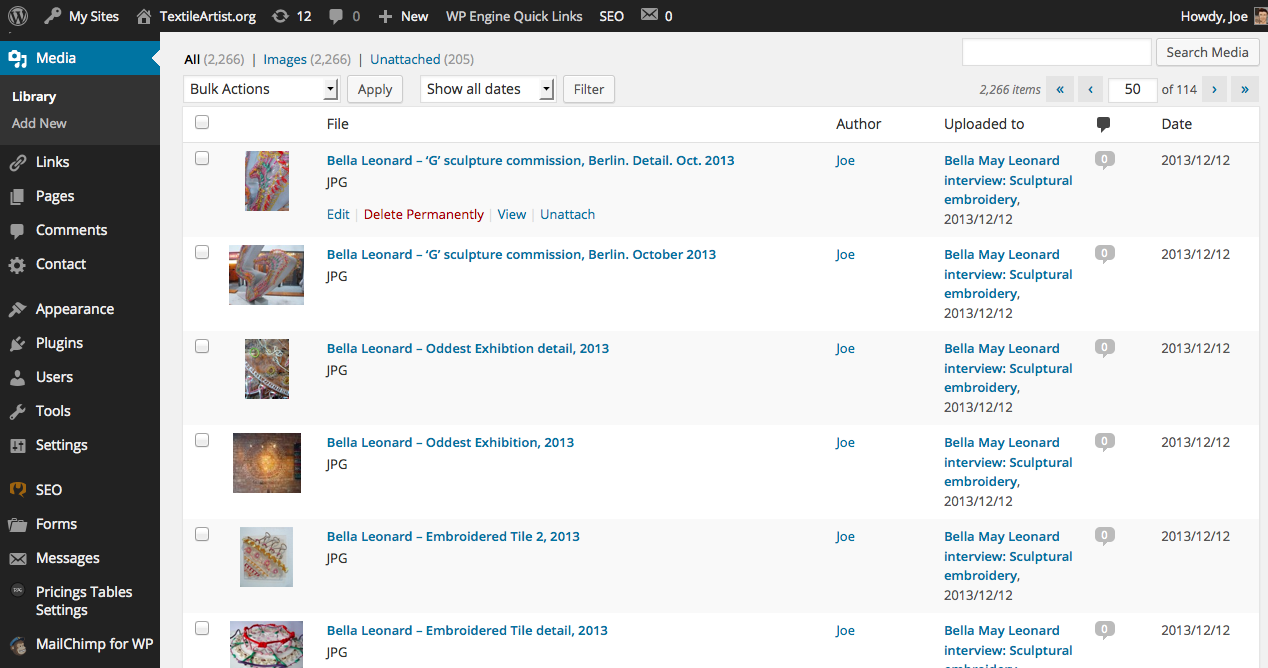Screen dimensions: 1268x668
Task: Open thumbnail of Oddest Exhibition, 2013
Action: click(267, 463)
